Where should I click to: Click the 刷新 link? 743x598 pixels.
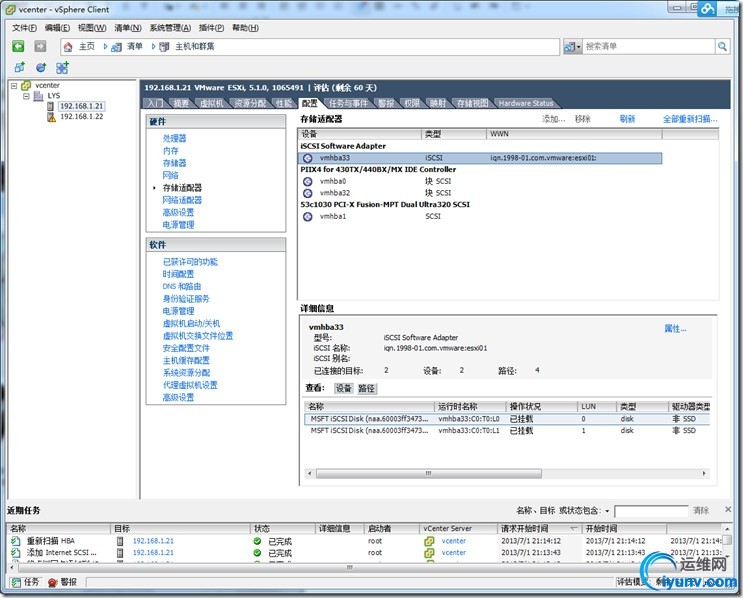point(627,119)
